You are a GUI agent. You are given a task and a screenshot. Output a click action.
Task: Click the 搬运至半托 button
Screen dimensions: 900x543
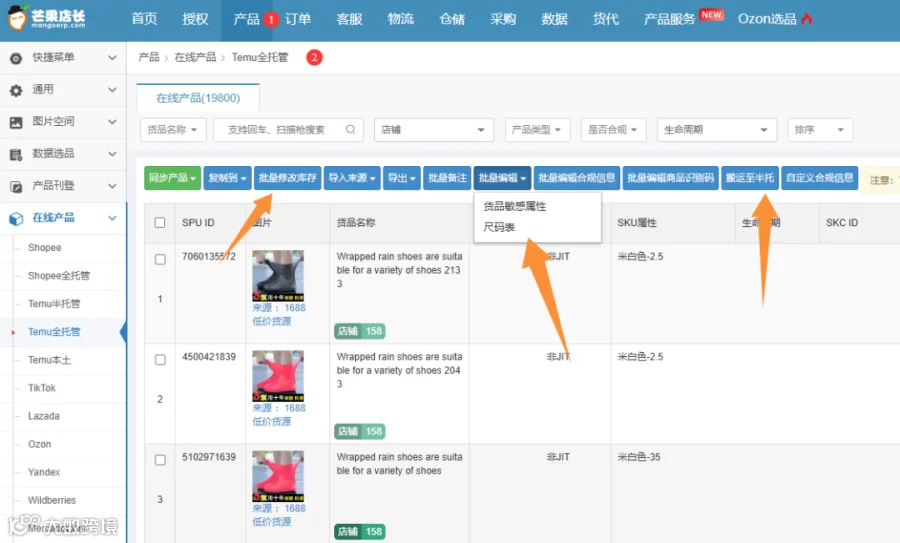(750, 178)
